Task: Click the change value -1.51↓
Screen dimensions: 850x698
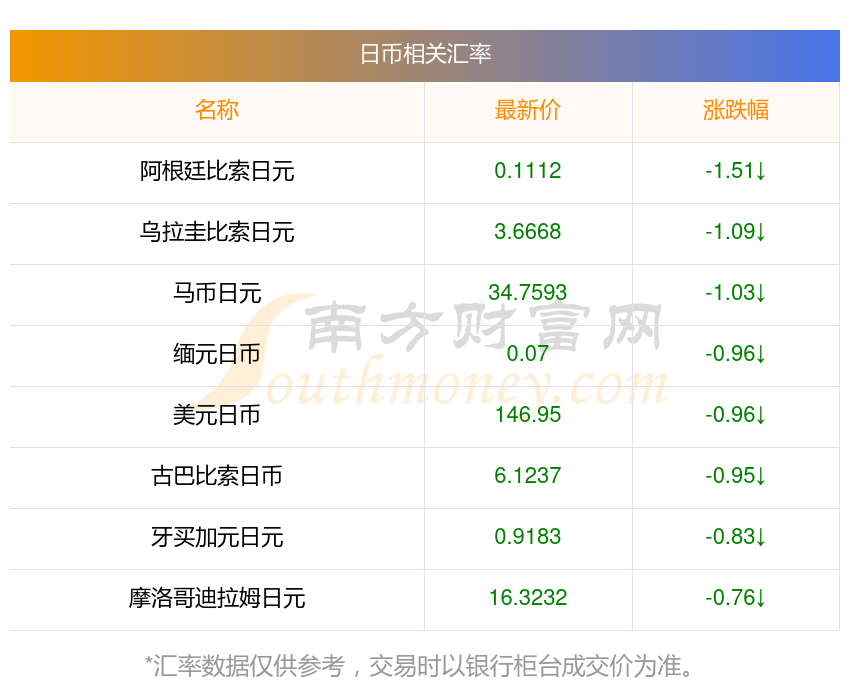Action: pos(736,171)
